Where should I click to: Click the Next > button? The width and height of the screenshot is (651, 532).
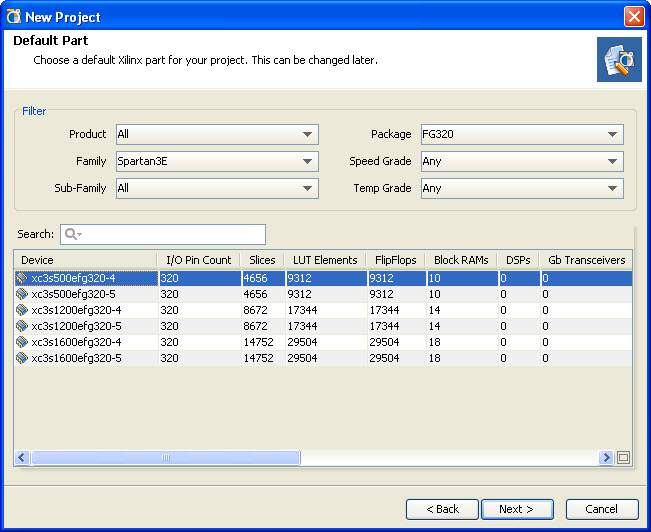[x=517, y=509]
